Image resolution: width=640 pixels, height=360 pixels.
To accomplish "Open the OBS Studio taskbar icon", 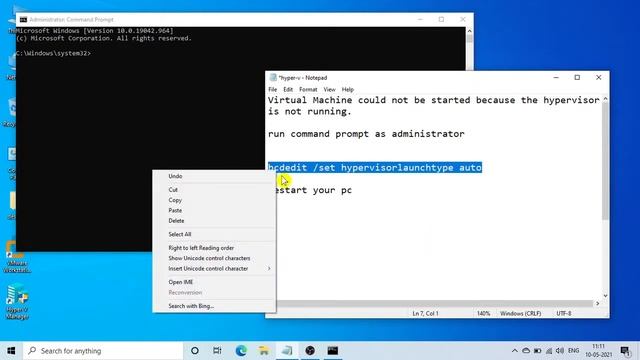I will point(310,351).
